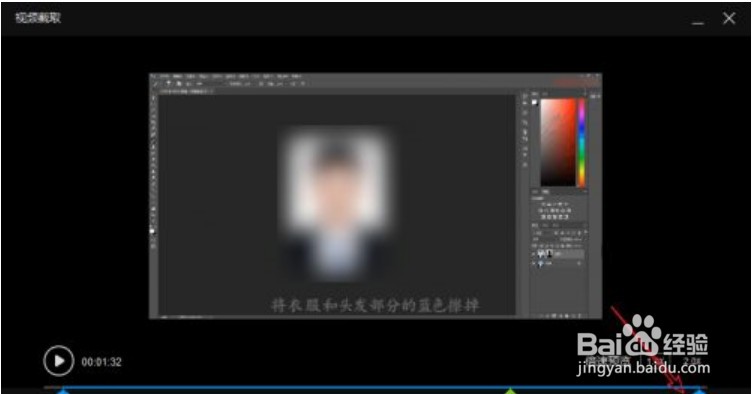Click the blue timeline progress bar
Viewport: 752px width, 394px height.
tap(382, 387)
